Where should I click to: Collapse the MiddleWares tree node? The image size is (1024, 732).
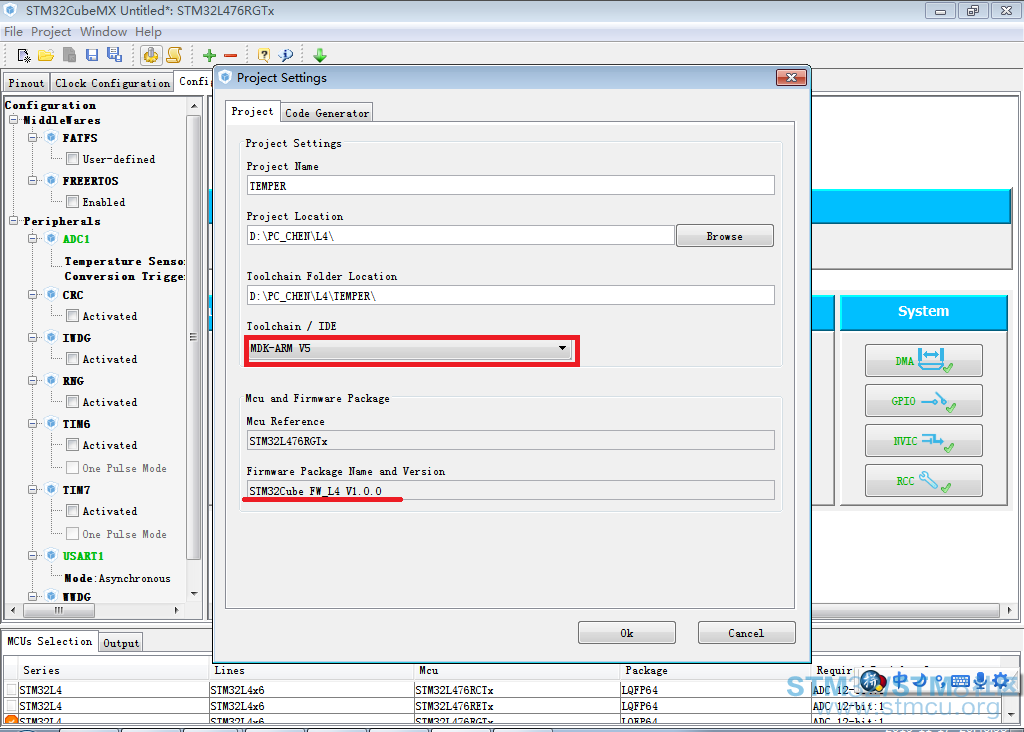13,119
